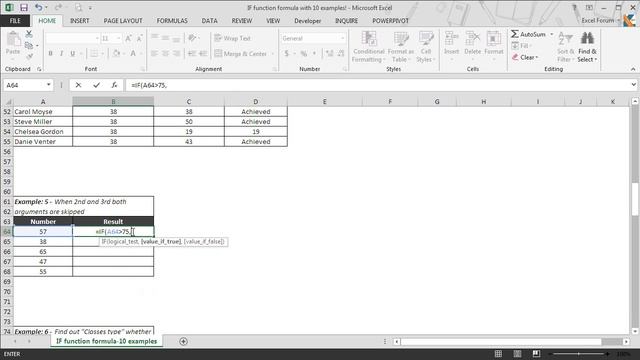Click the AutoSum sigma icon
The height and width of the screenshot is (360, 640).
(515, 34)
